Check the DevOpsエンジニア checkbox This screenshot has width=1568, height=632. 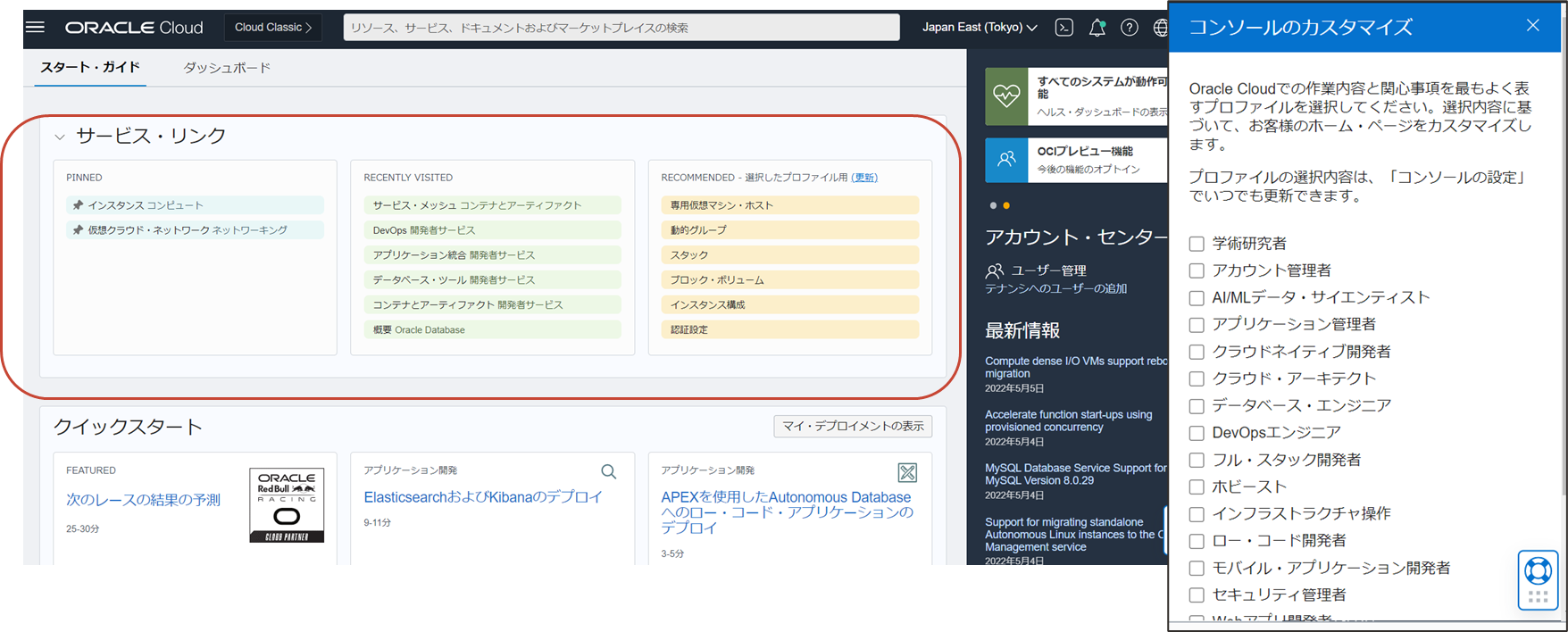1197,433
